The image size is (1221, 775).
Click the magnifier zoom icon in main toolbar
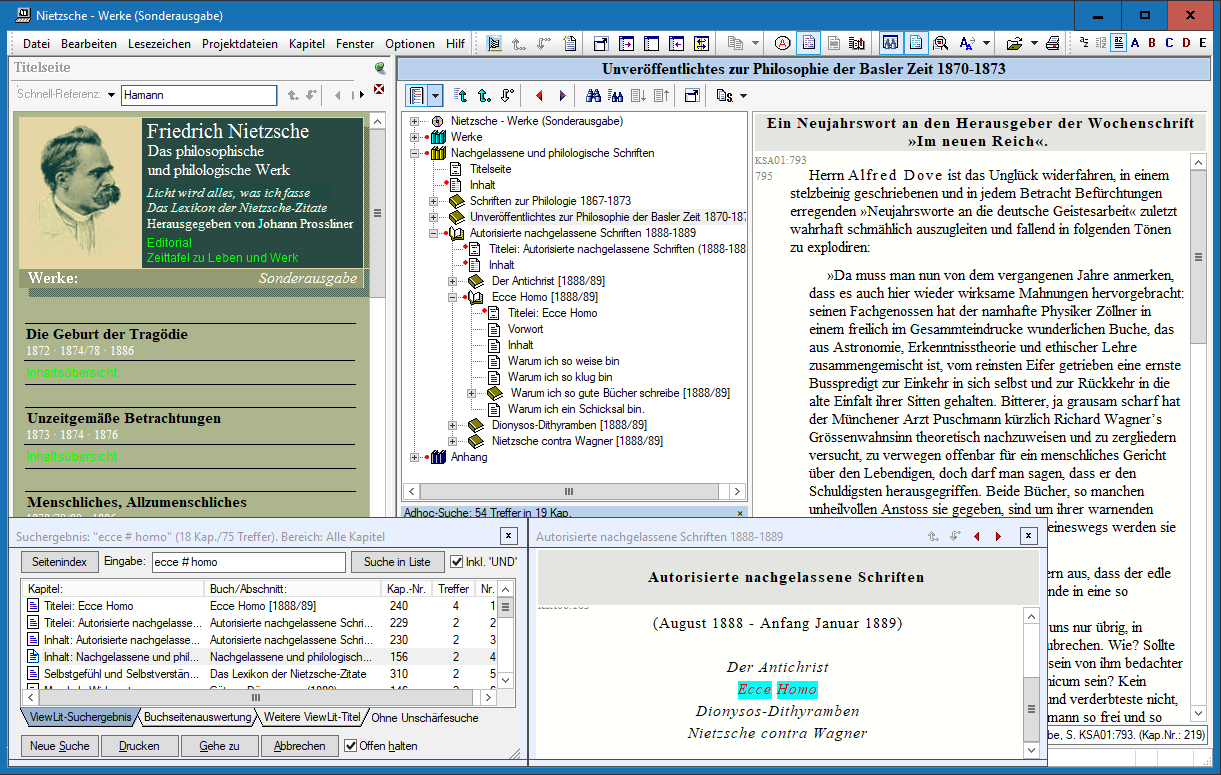click(940, 43)
